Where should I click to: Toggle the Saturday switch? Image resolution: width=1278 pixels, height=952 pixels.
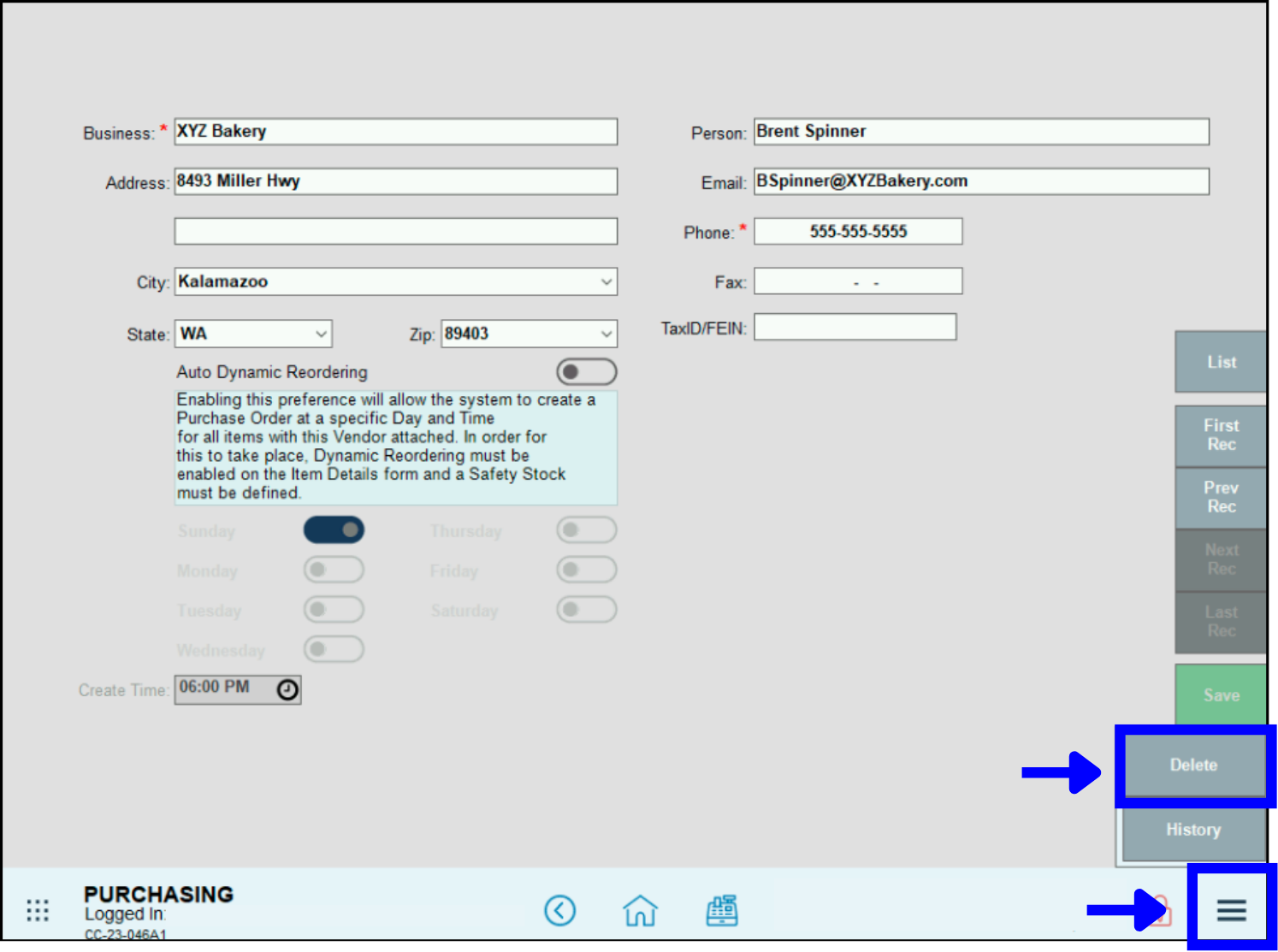[x=586, y=610]
